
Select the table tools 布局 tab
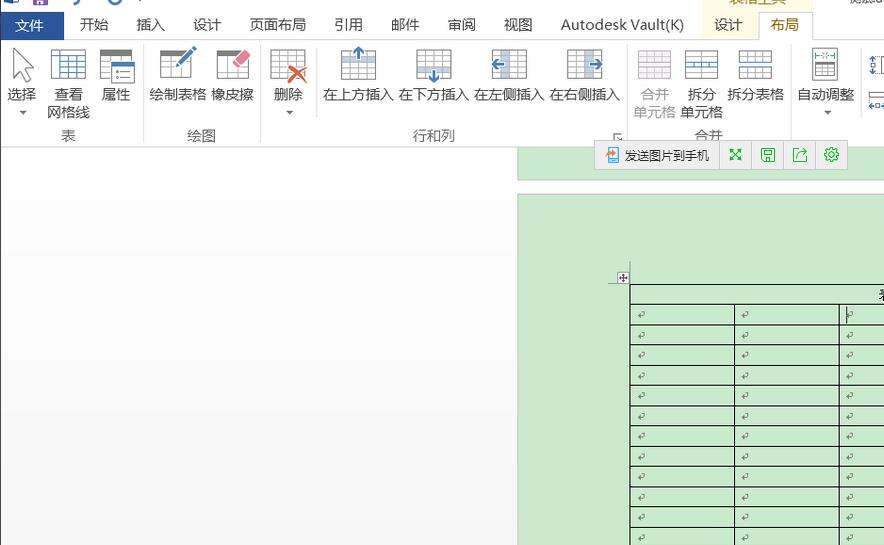pyautogui.click(x=785, y=25)
